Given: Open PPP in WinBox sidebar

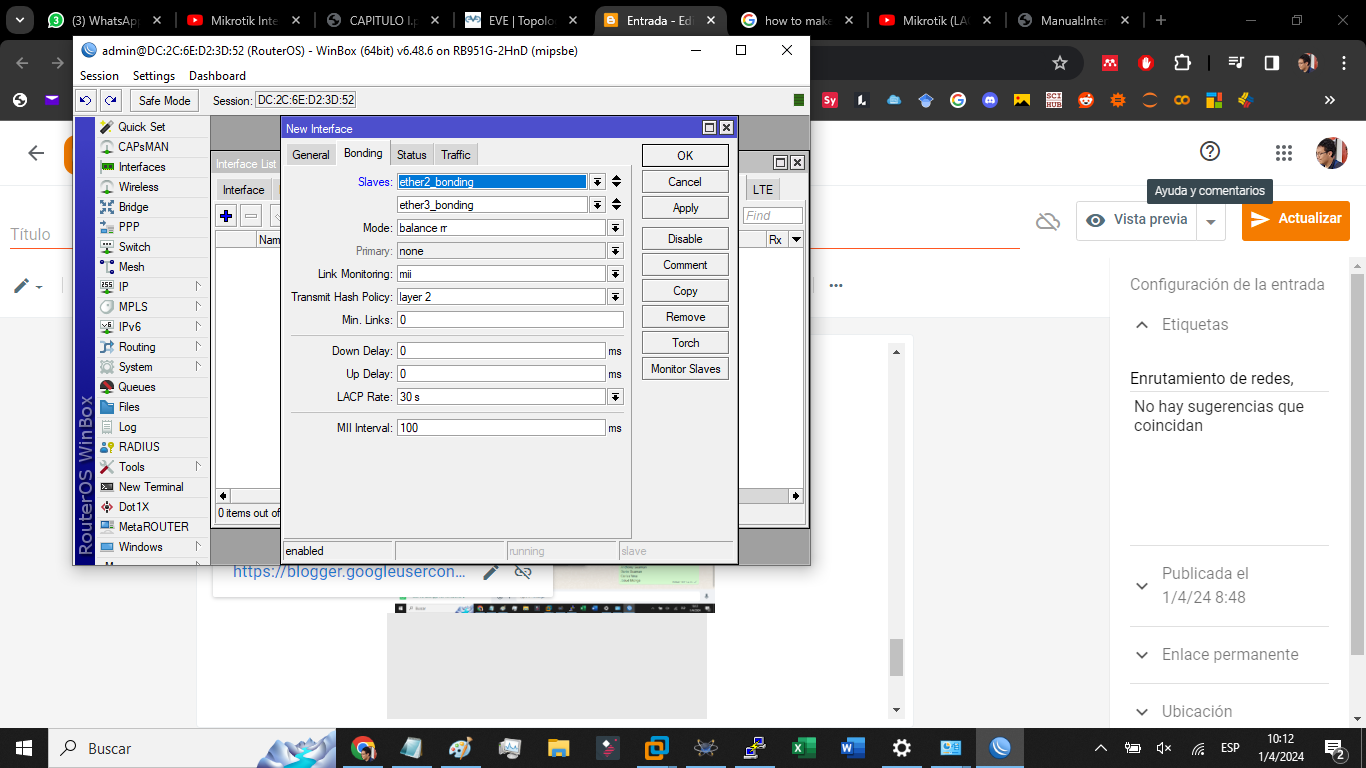Looking at the screenshot, I should pyautogui.click(x=129, y=227).
